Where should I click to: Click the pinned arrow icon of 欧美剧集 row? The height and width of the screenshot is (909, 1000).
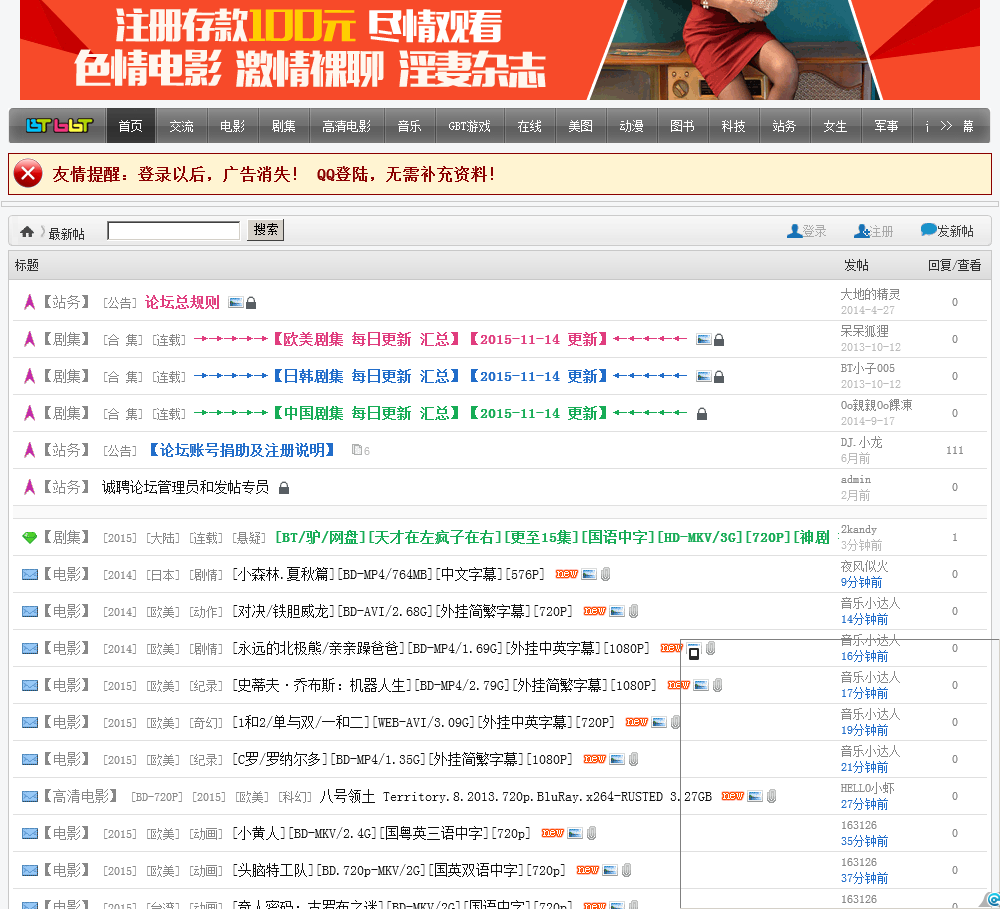point(29,339)
